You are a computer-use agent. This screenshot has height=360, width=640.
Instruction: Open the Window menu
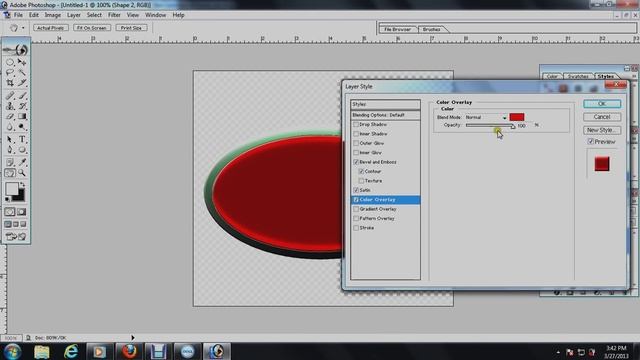point(156,15)
